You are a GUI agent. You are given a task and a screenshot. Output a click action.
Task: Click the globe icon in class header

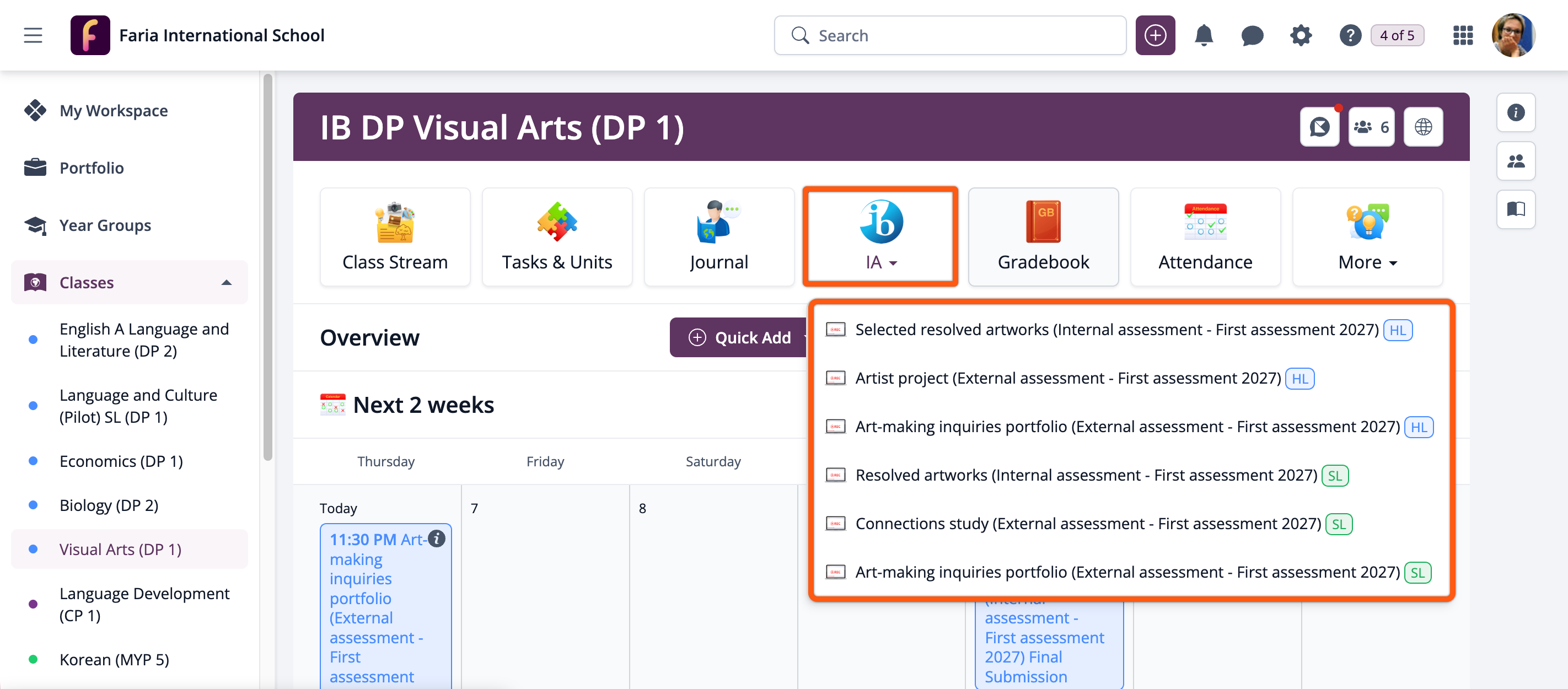tap(1422, 127)
